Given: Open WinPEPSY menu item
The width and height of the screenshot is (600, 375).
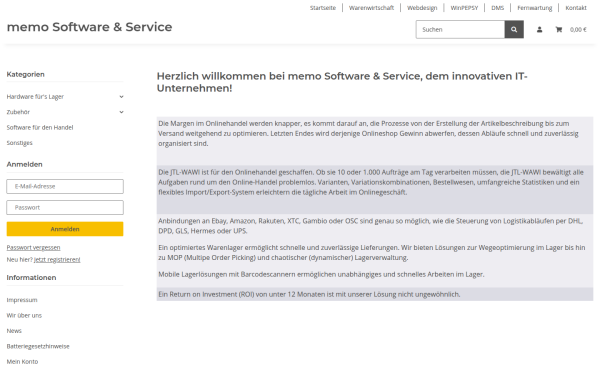Looking at the screenshot, I should coord(464,8).
